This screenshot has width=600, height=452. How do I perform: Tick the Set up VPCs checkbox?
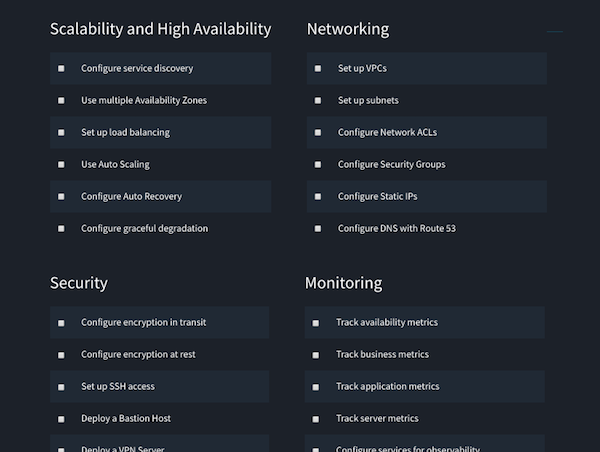point(318,69)
